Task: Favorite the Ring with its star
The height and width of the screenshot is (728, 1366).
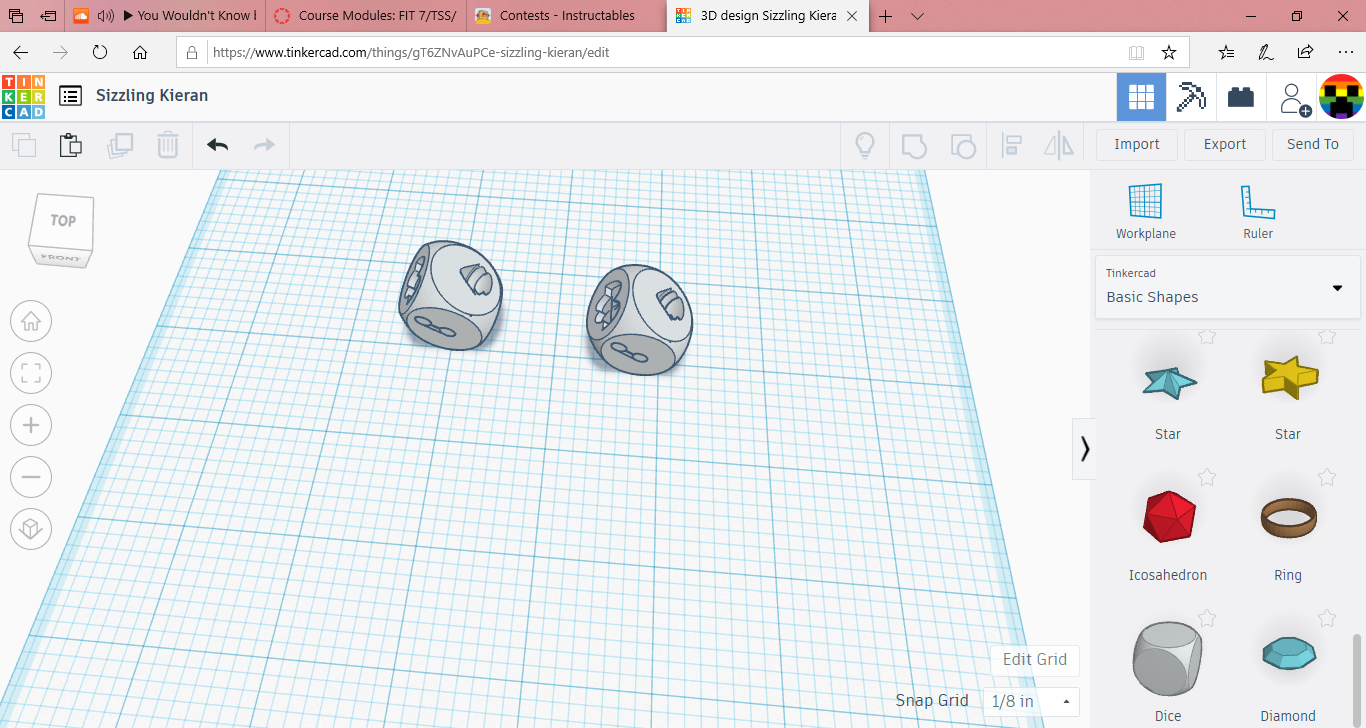Action: point(1327,477)
